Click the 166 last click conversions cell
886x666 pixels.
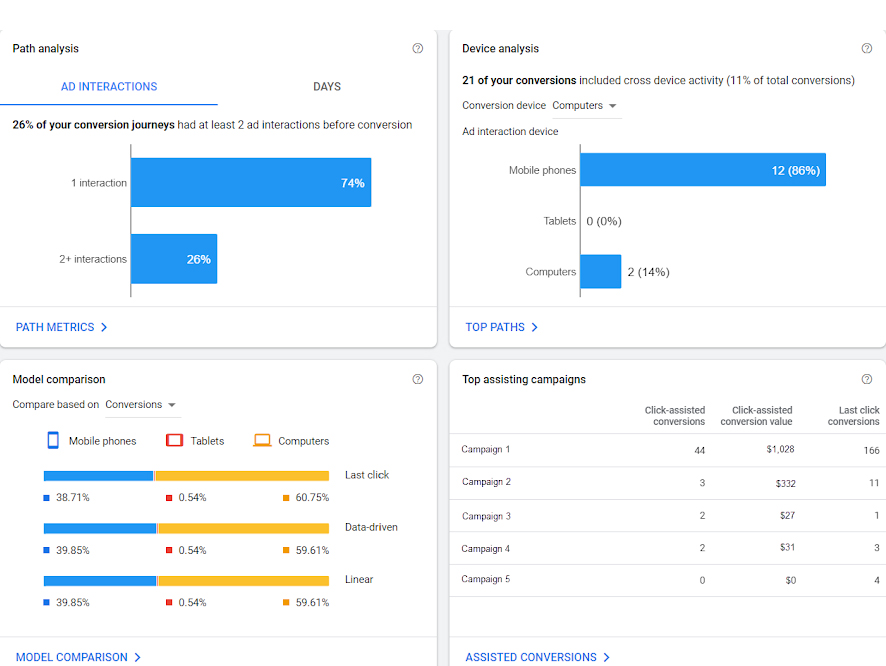871,450
